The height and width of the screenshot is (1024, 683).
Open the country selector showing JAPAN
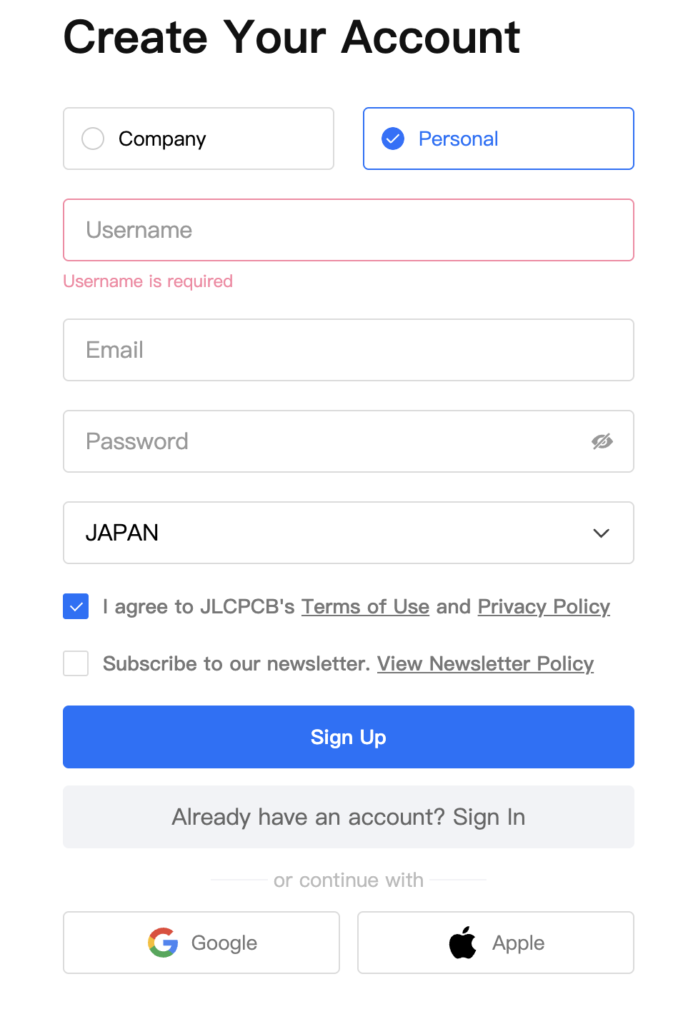click(349, 533)
